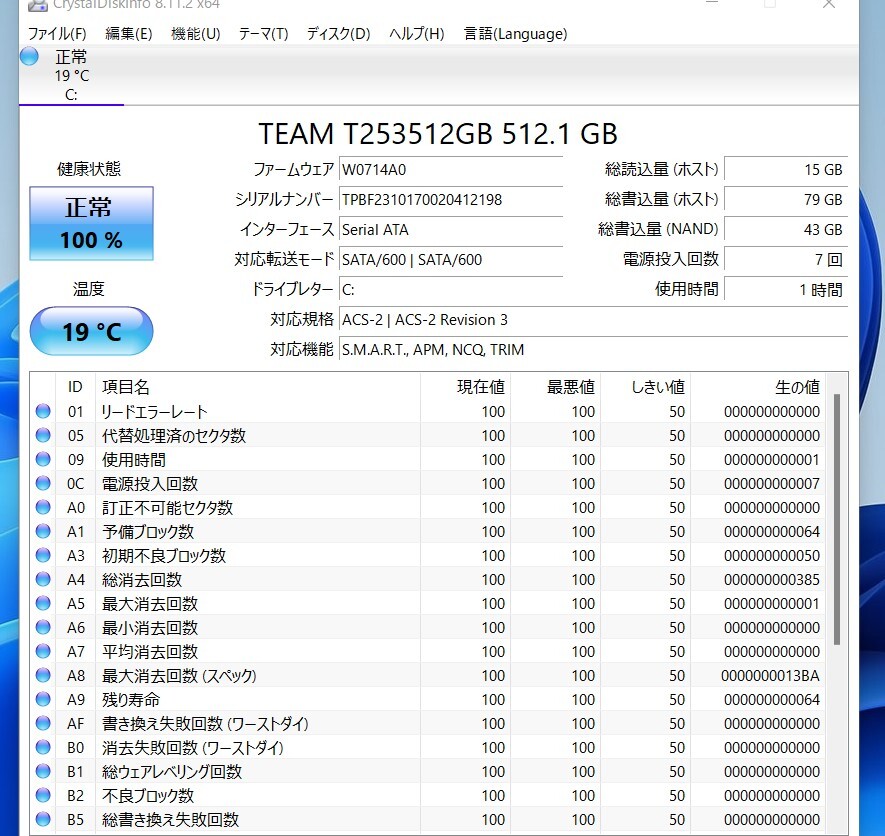Open the ディスク(D) menu
Image resolution: width=885 pixels, height=836 pixels.
point(338,34)
